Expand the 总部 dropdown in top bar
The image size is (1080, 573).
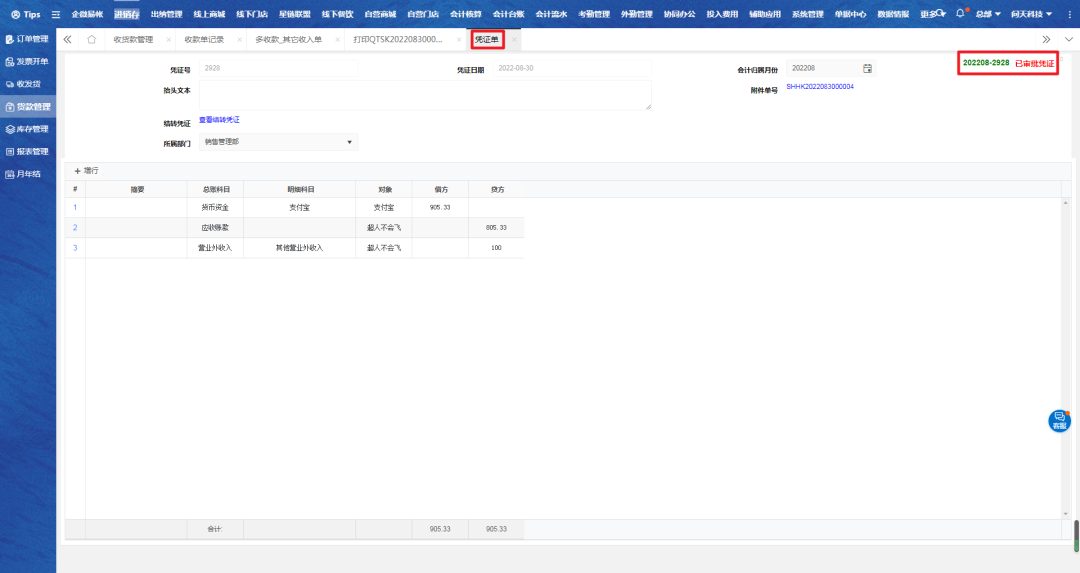coord(988,14)
